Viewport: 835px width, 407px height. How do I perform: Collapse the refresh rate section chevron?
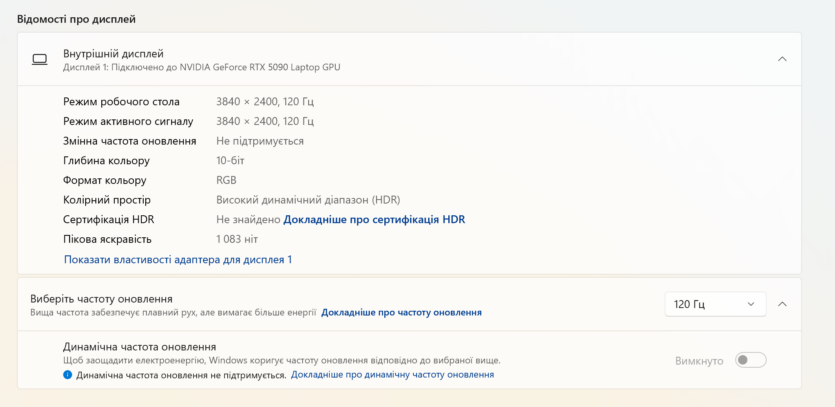pyautogui.click(x=782, y=304)
